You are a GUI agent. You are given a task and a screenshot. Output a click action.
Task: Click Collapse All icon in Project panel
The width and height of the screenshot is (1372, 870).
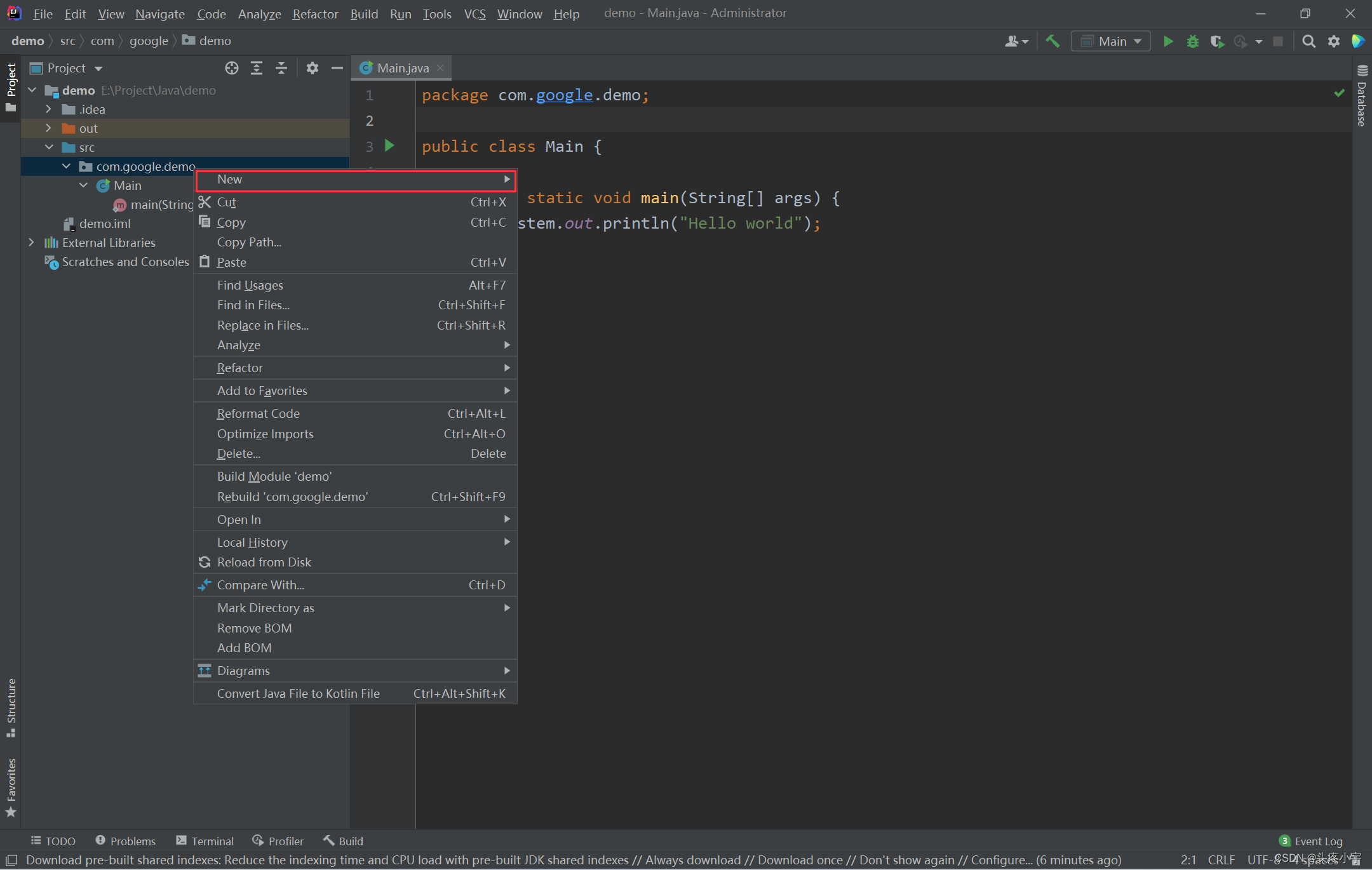point(281,68)
